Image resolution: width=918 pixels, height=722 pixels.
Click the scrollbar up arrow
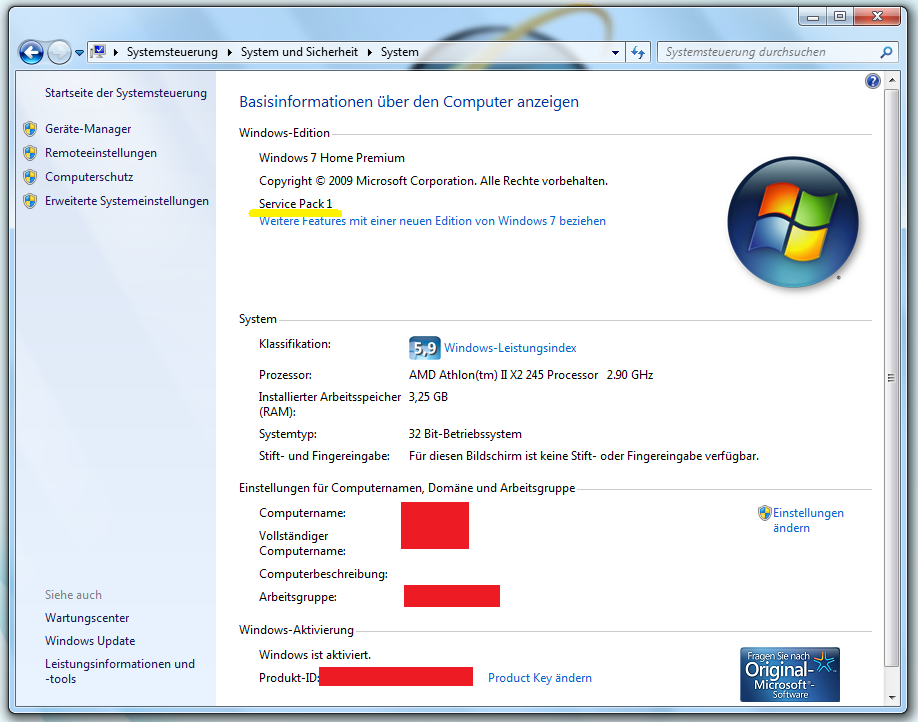[x=892, y=79]
